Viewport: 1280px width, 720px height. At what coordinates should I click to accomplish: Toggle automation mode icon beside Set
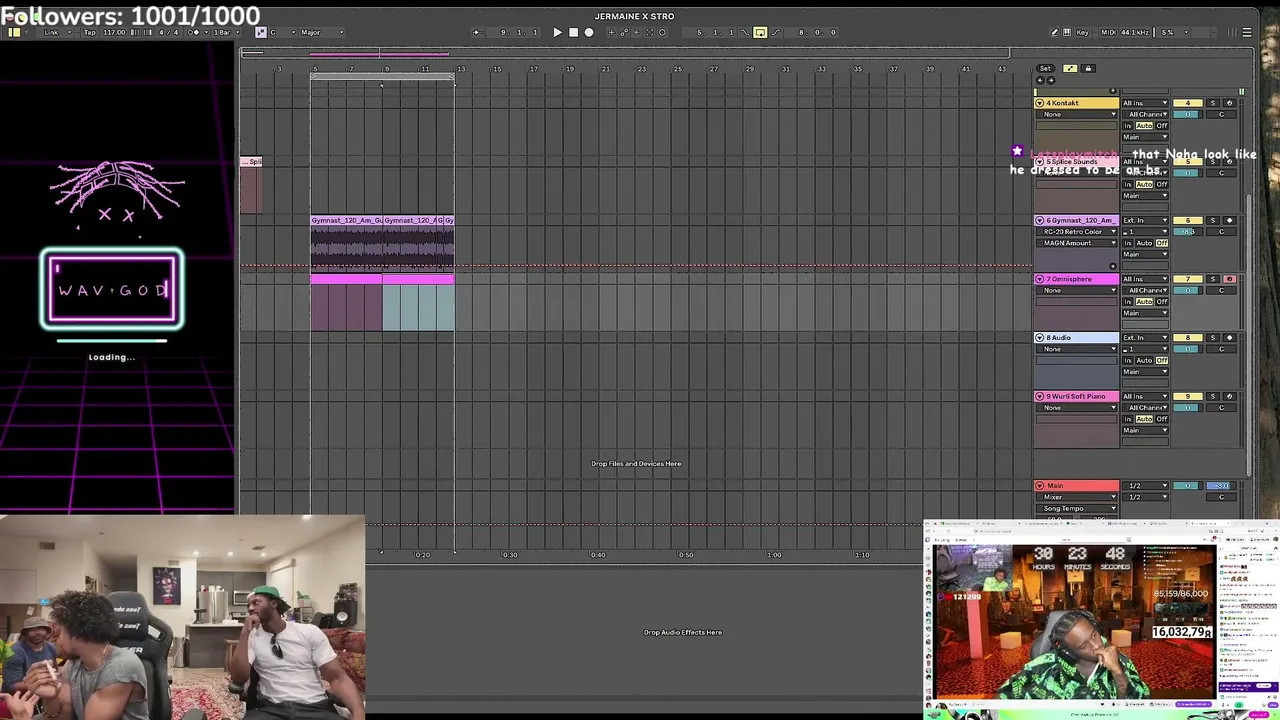coord(1070,68)
